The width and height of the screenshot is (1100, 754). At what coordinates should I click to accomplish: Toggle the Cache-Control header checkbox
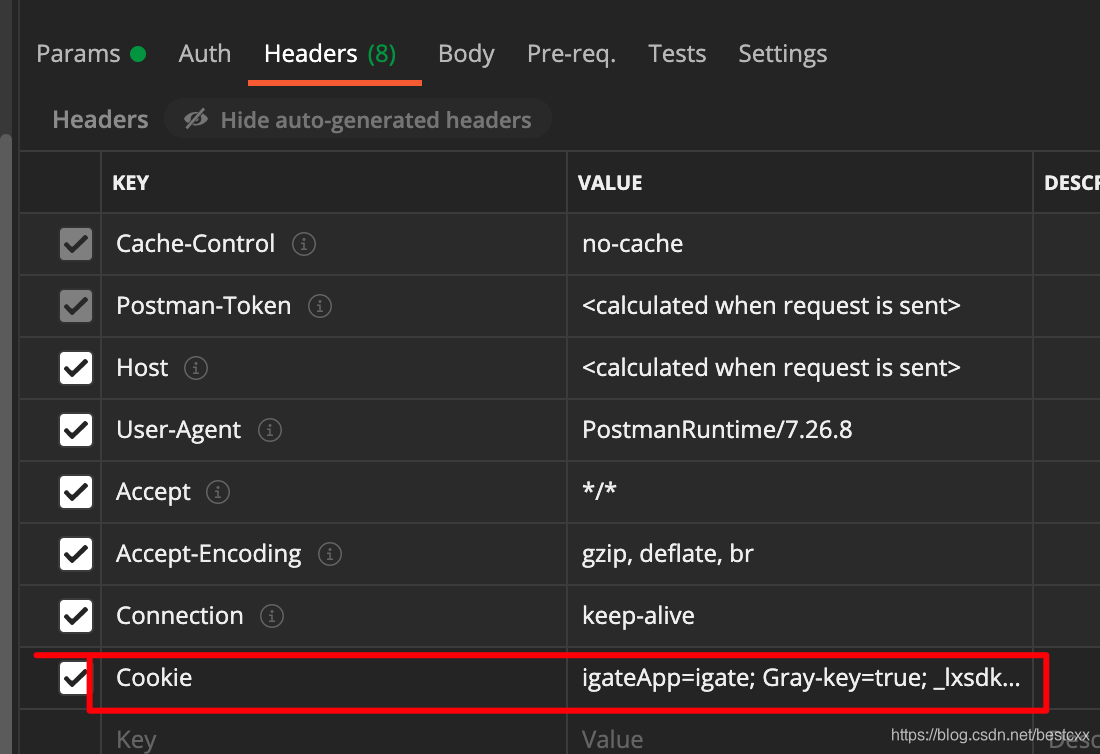[76, 244]
